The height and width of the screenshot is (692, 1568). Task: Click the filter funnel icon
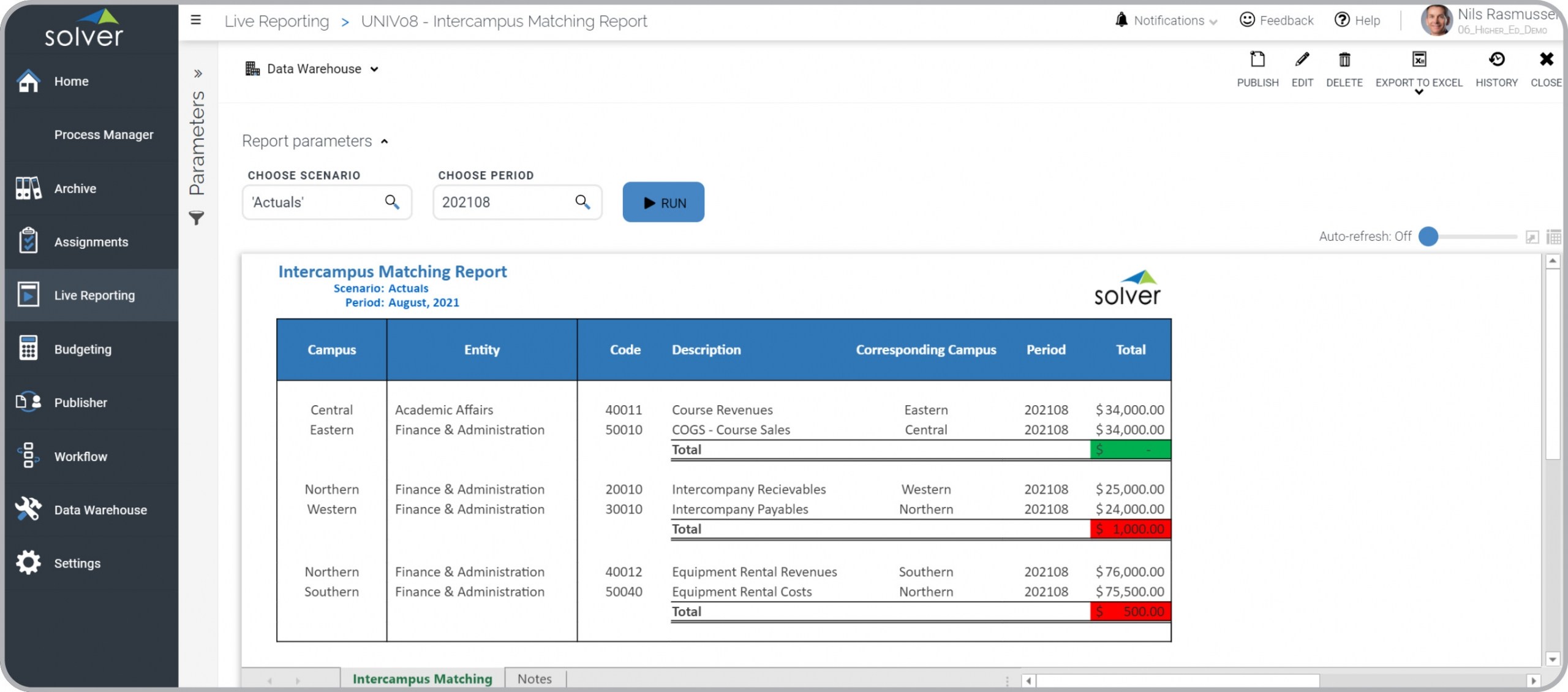pos(196,218)
